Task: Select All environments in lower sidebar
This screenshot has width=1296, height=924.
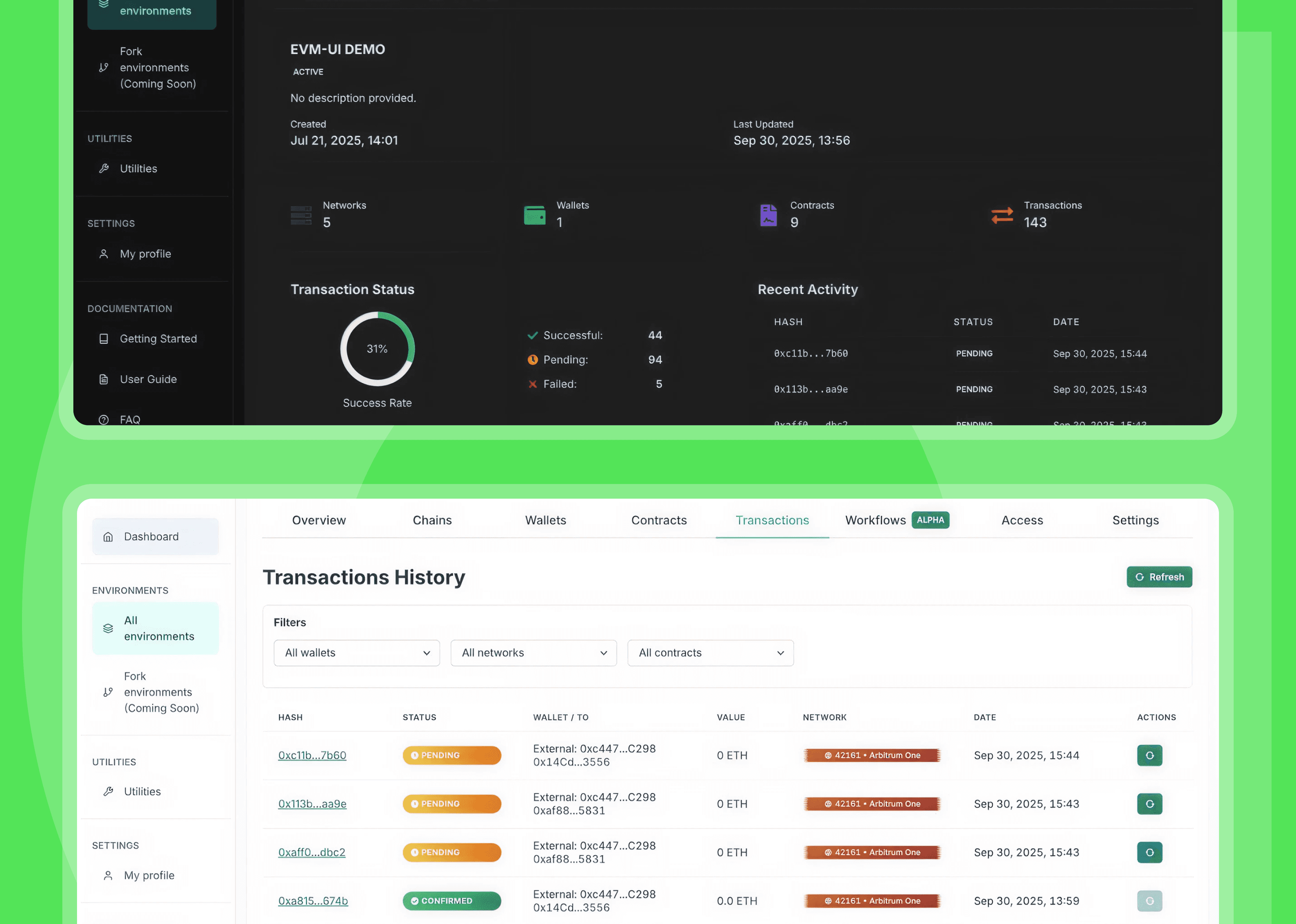Action: [x=155, y=628]
